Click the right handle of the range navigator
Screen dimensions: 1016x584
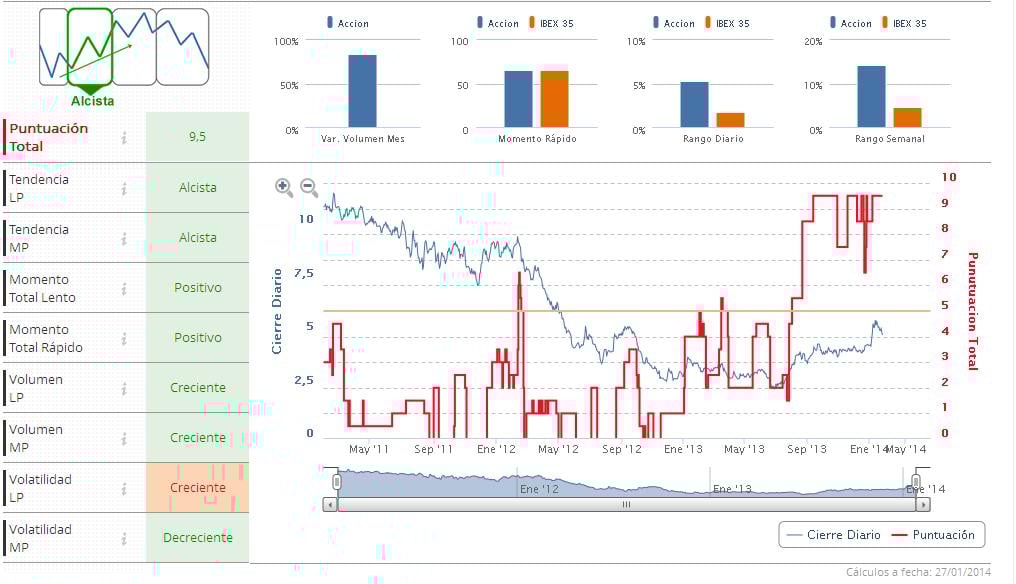click(916, 482)
